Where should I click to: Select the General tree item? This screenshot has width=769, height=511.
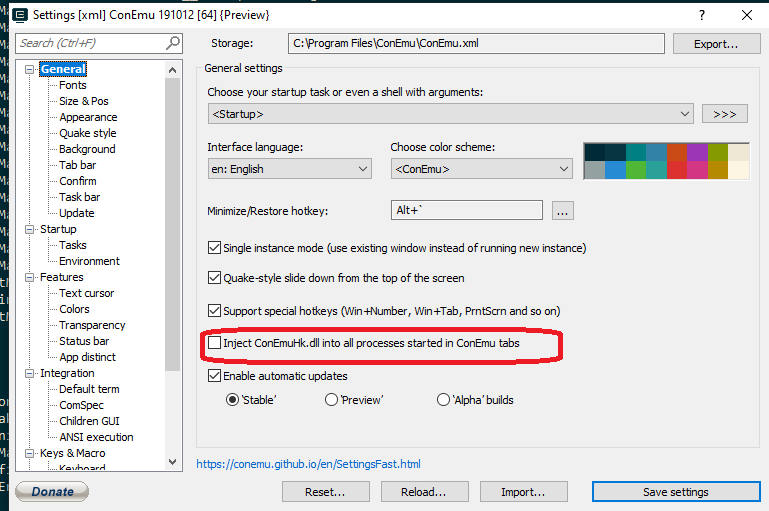pos(63,69)
